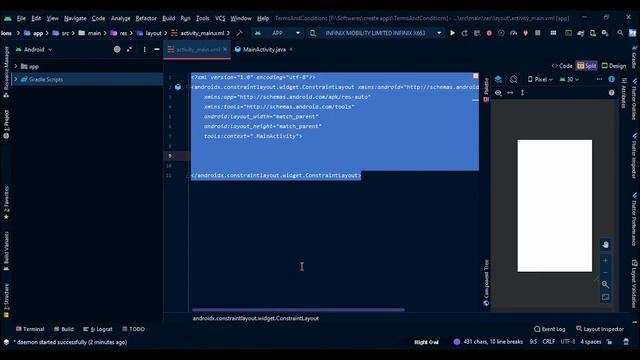Click the vertical expand arrows icon
The width and height of the screenshot is (640, 360).
point(522,93)
